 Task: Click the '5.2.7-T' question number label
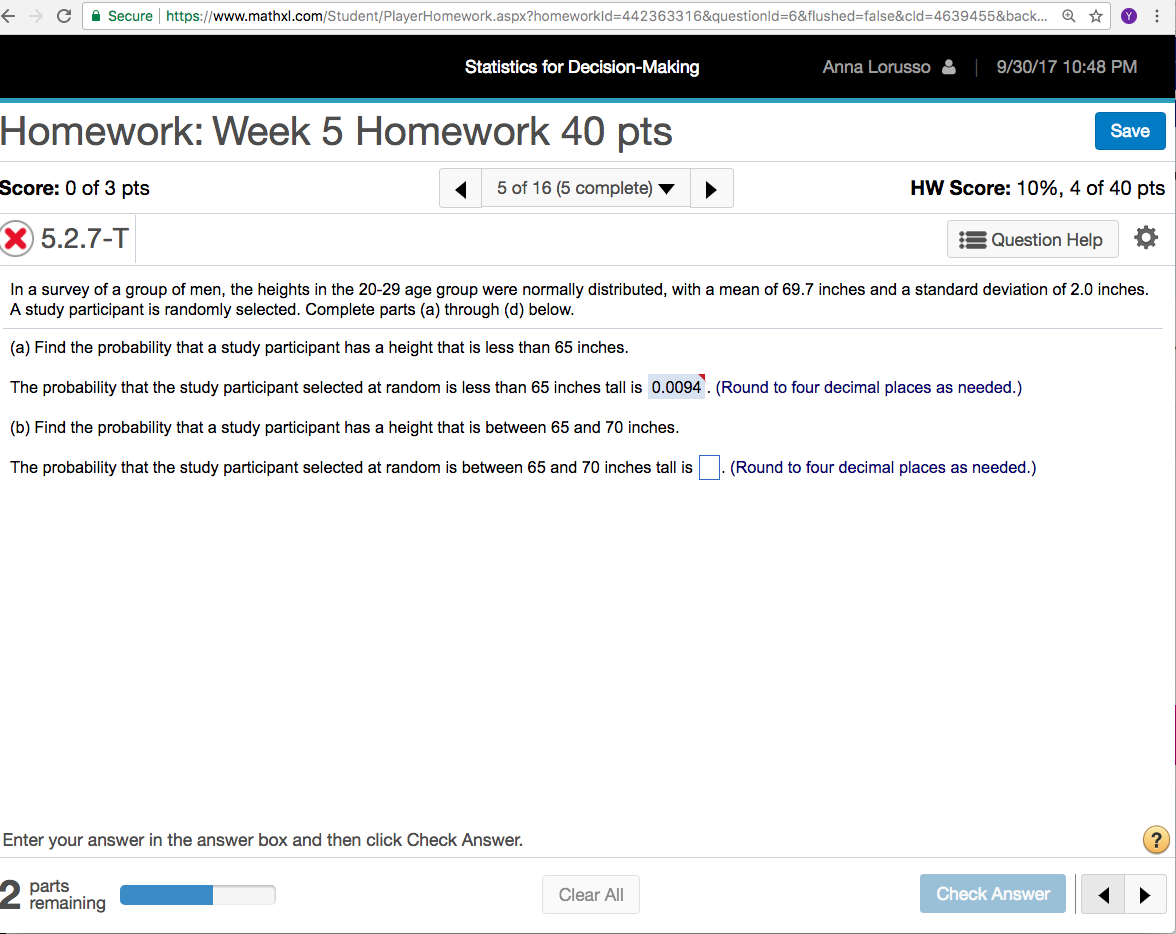pos(85,239)
